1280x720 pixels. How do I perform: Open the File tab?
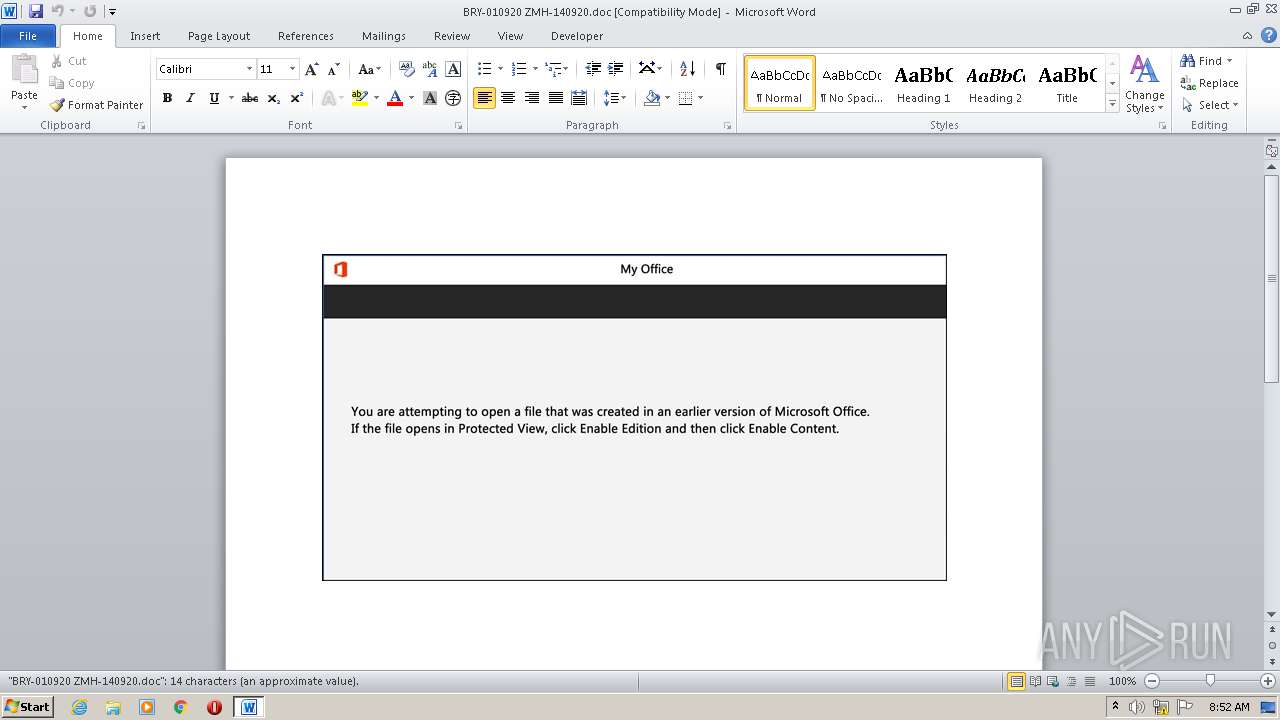coord(28,36)
